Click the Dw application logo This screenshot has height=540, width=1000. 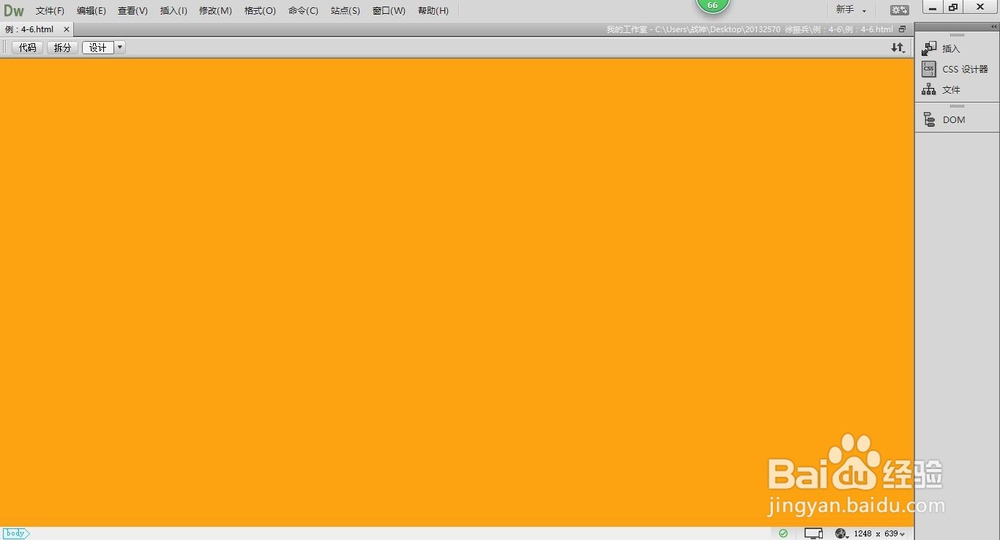tap(13, 10)
